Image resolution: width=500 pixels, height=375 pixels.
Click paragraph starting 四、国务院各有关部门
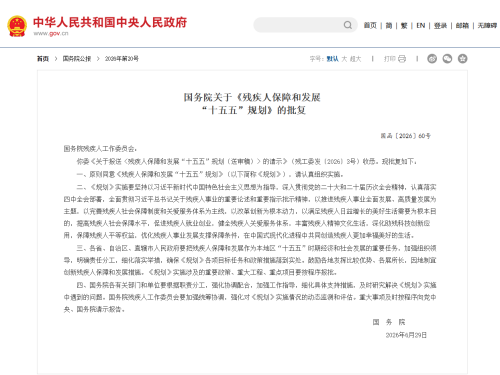coord(250,297)
